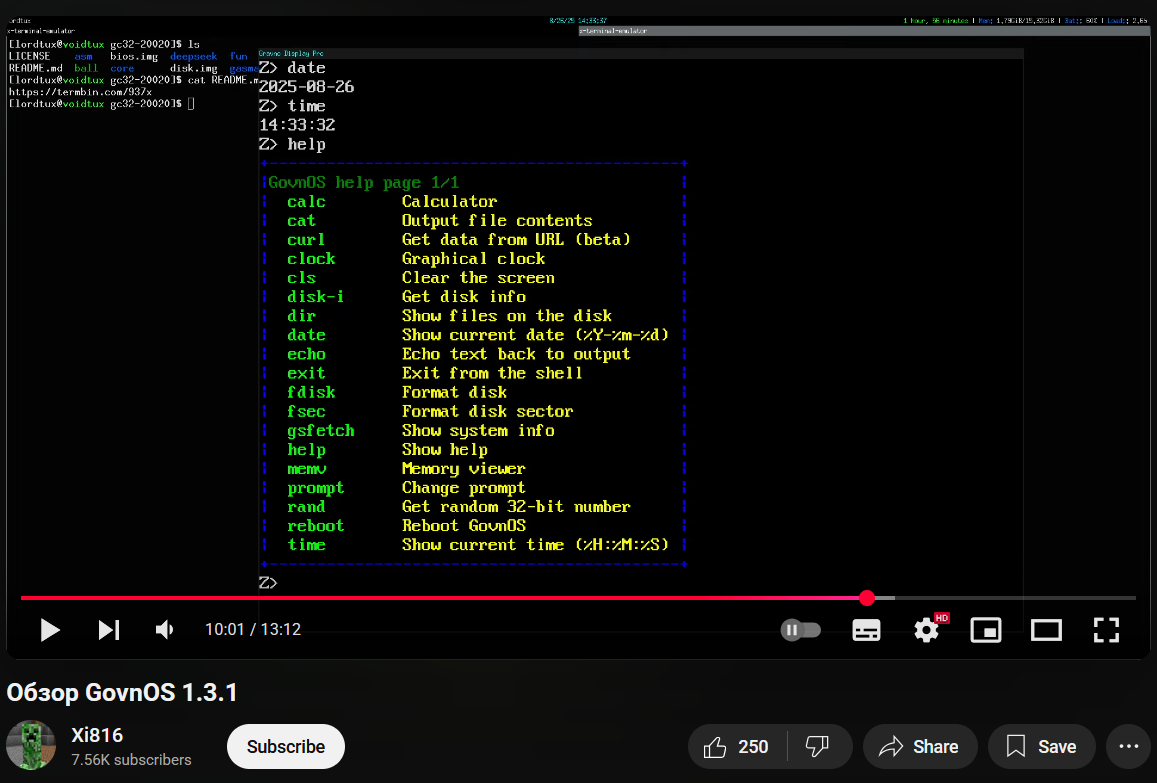
Task: Enable theater mode
Action: tap(1046, 629)
